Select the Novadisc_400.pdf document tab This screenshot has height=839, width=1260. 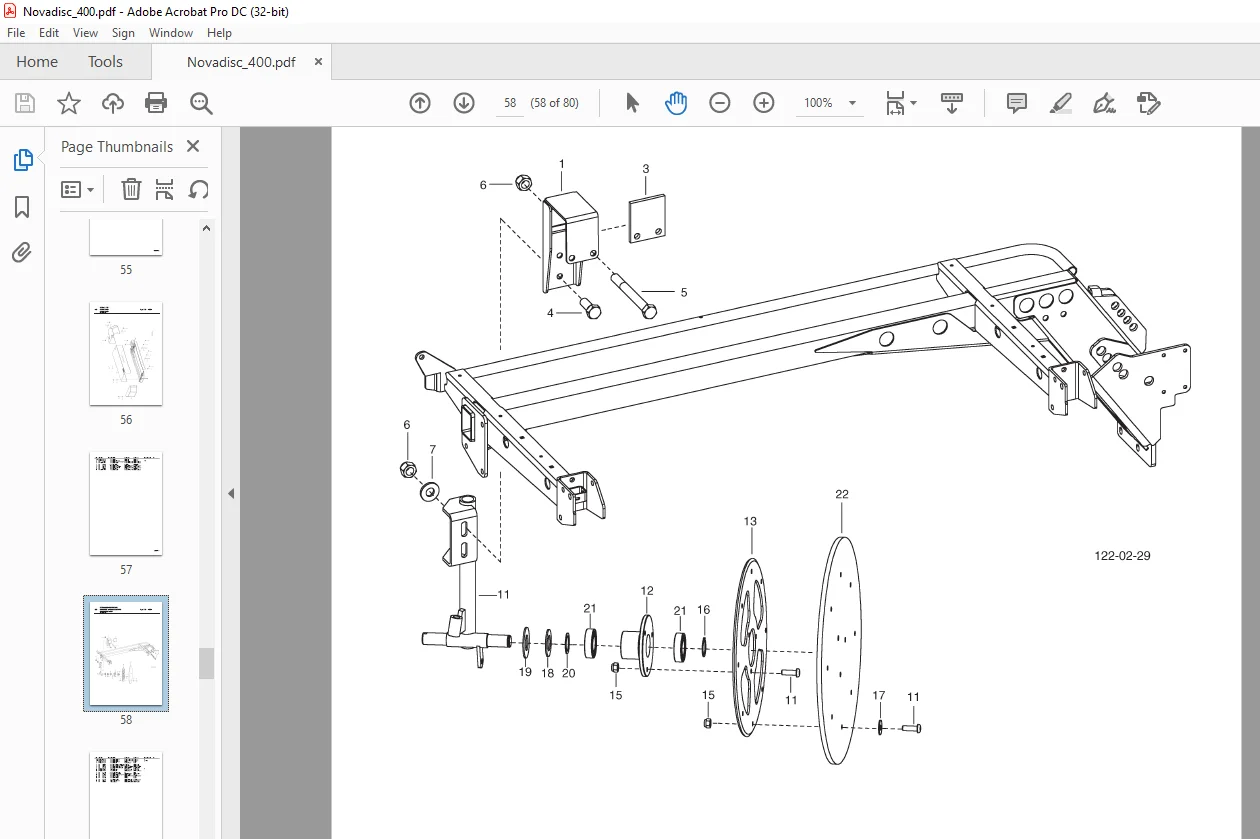(x=241, y=62)
